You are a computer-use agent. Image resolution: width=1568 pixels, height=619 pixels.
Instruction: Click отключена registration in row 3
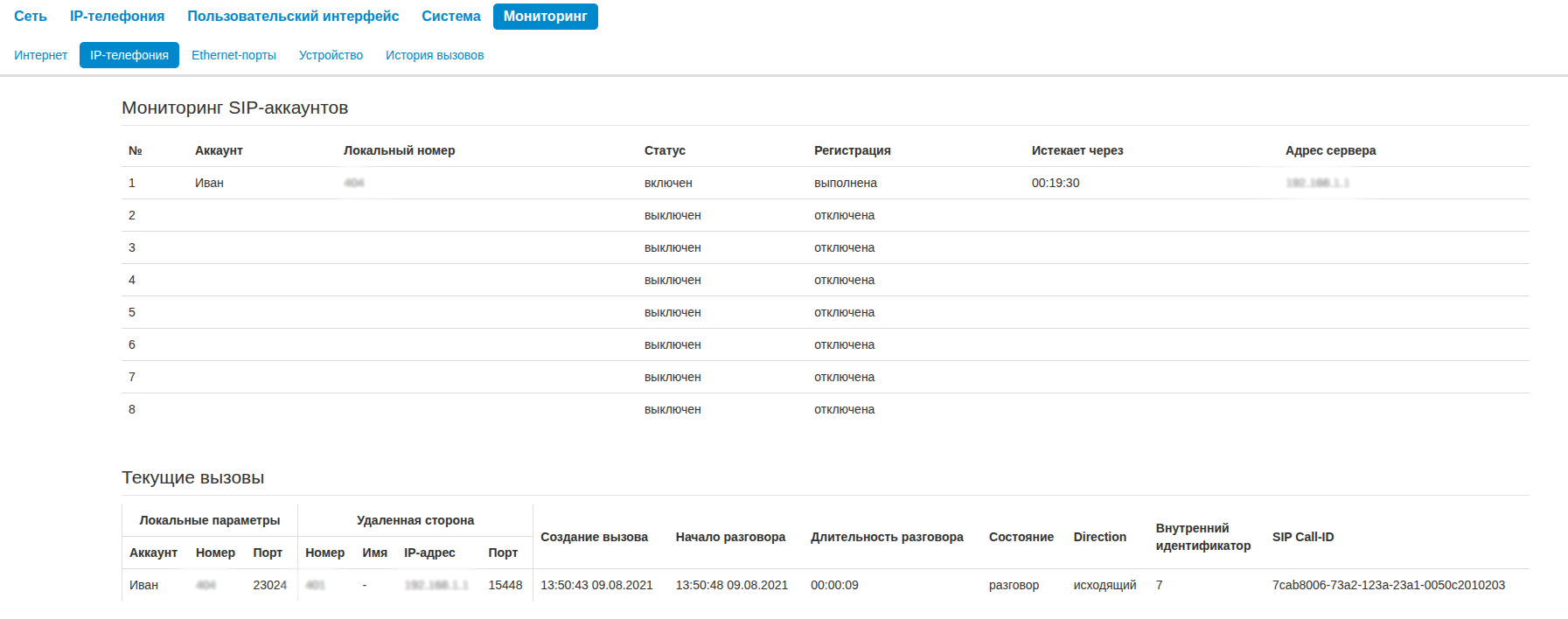coord(844,247)
